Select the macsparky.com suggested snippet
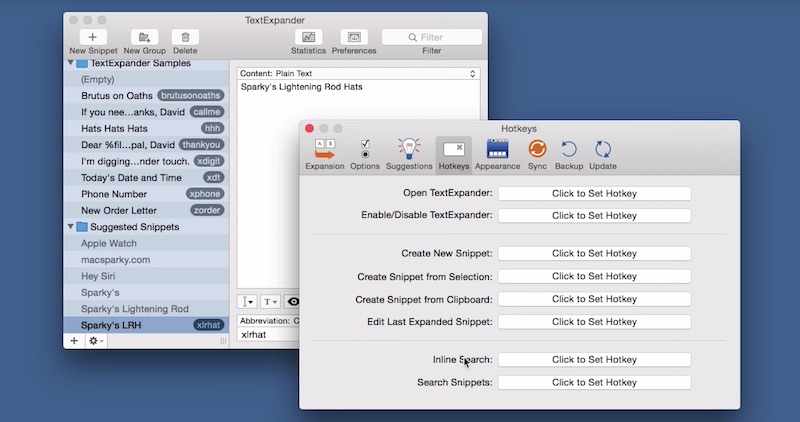800x422 pixels. point(146,259)
